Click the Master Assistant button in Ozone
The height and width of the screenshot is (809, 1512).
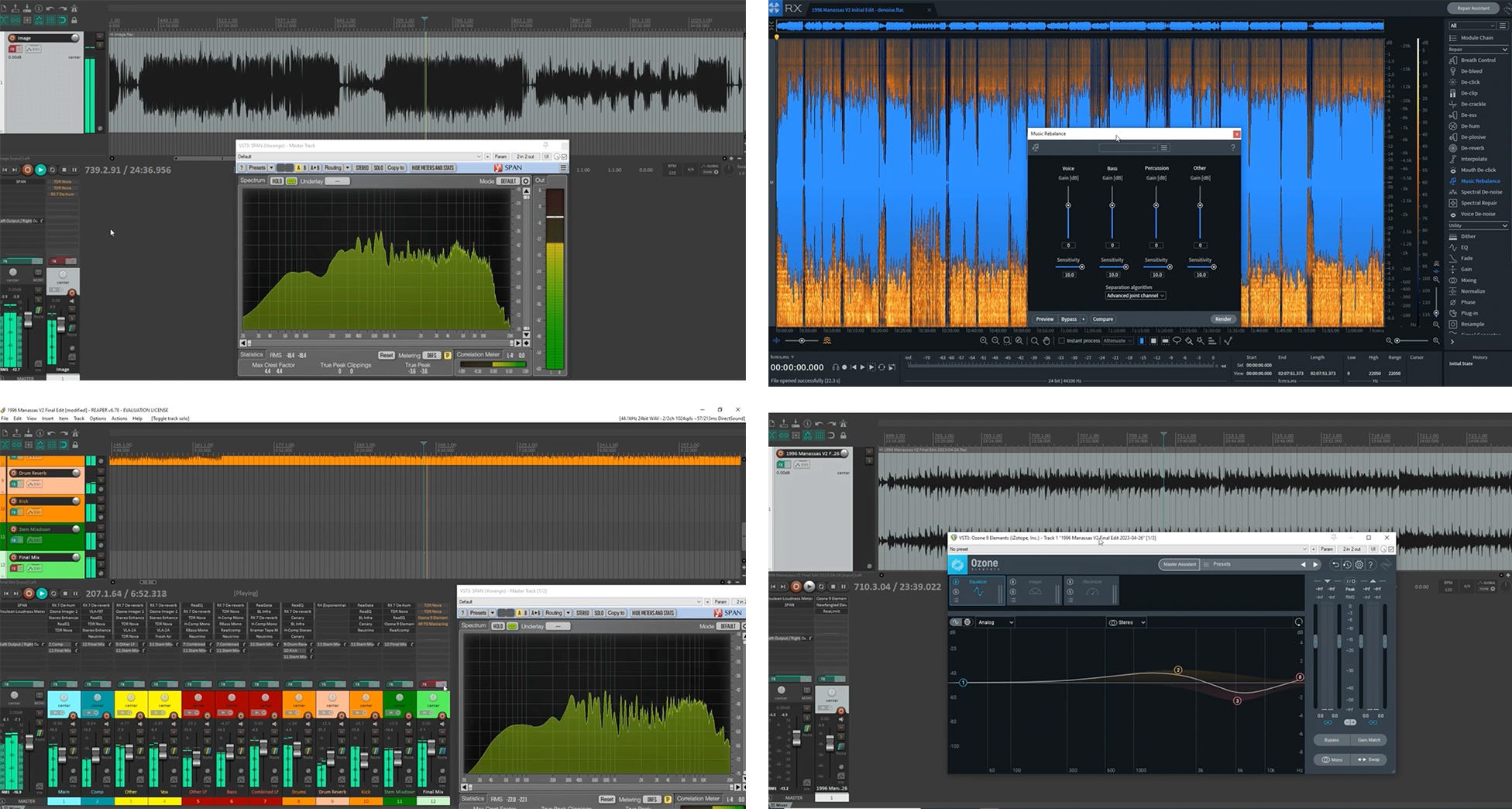point(1179,564)
